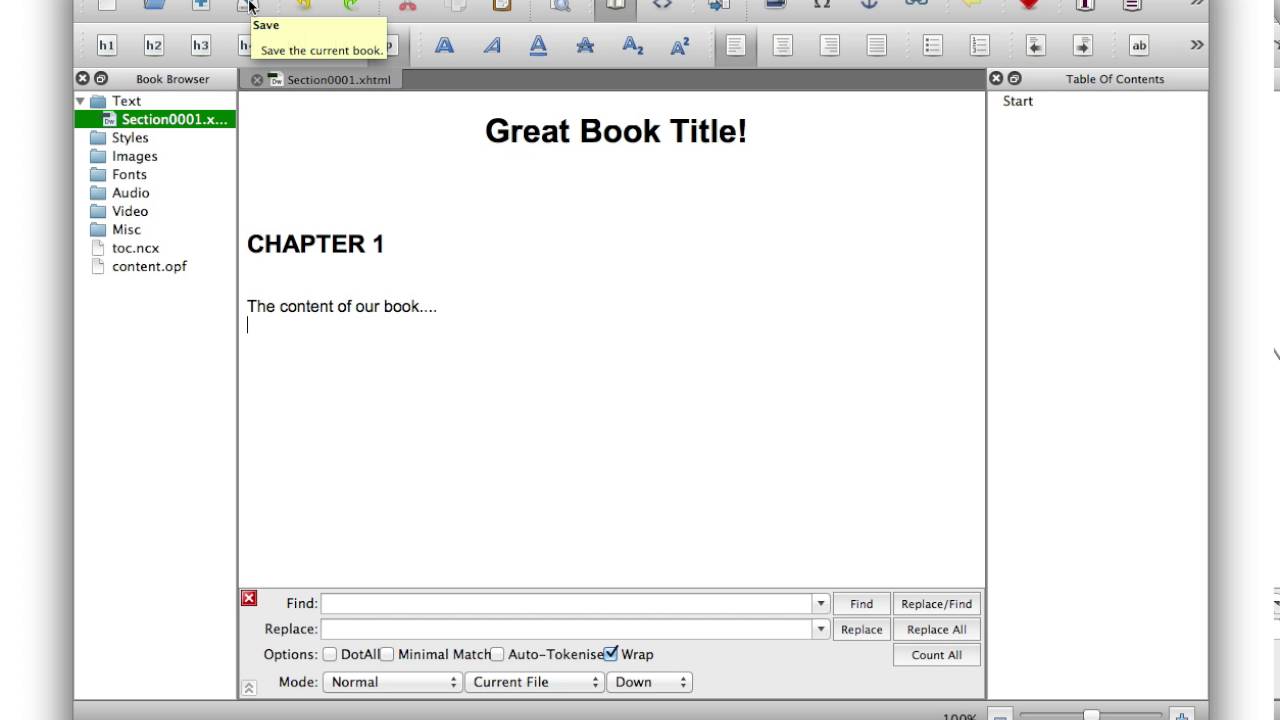Screen dimensions: 1280x720
Task: Select the Audio folder
Action: (x=130, y=193)
